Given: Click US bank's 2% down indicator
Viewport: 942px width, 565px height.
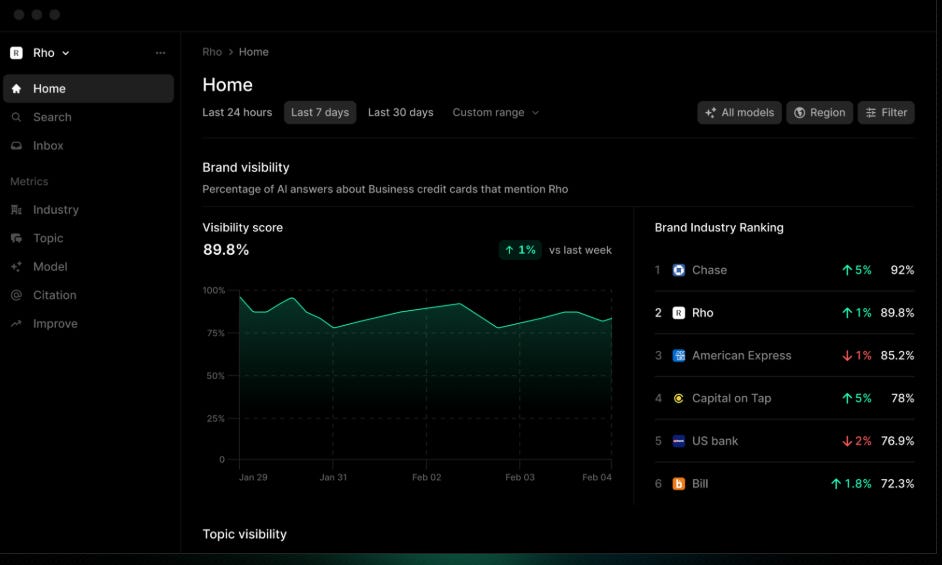Looking at the screenshot, I should [x=857, y=441].
